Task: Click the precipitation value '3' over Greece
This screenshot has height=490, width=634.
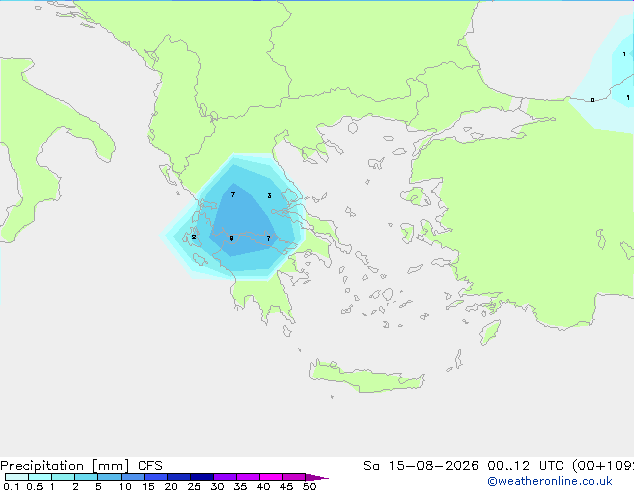Action: click(270, 196)
